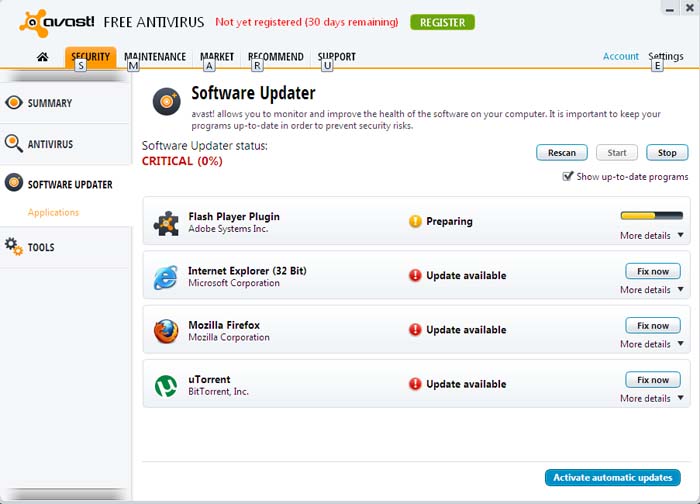
Task: Click the Start button
Action: (x=617, y=153)
